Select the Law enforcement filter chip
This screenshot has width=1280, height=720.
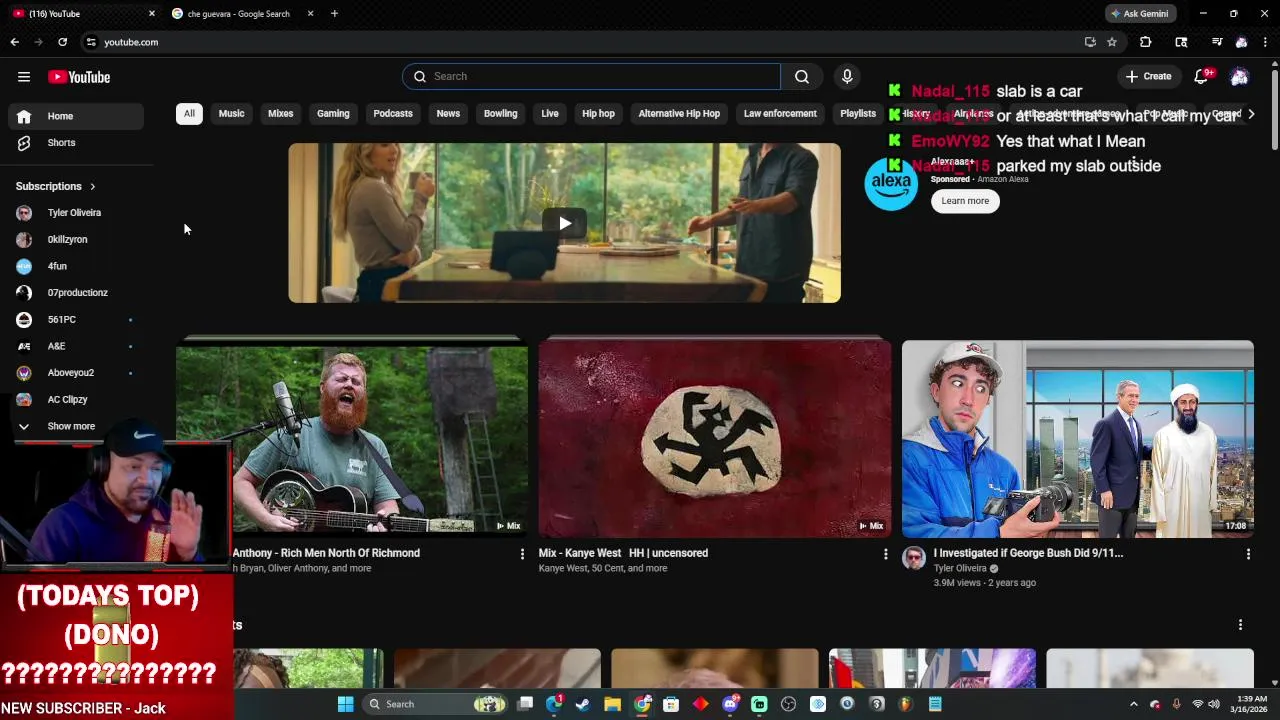point(780,114)
